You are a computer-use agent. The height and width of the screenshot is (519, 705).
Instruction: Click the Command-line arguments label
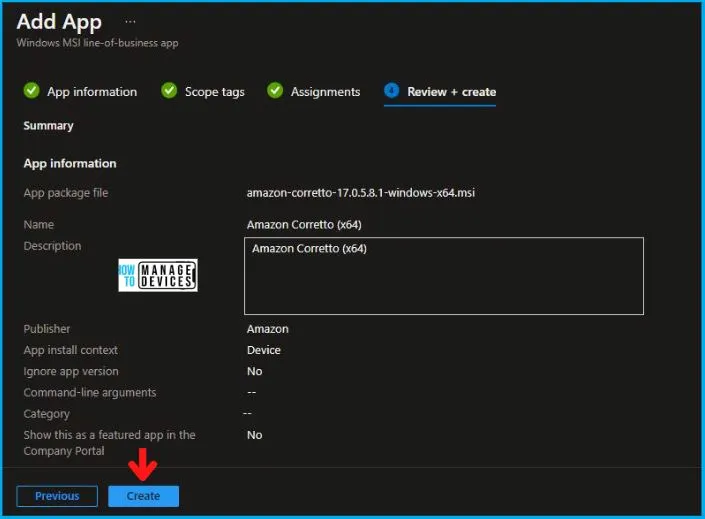(90, 393)
